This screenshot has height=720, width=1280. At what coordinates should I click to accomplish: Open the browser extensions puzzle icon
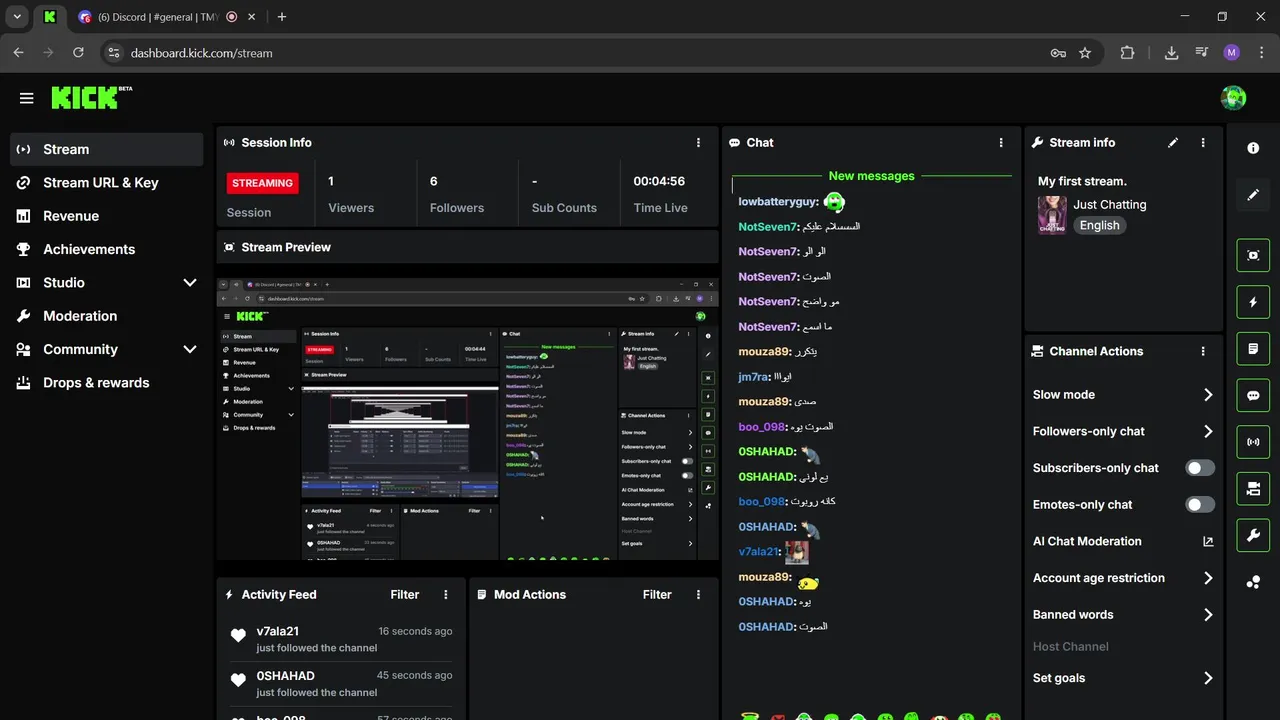[1127, 53]
